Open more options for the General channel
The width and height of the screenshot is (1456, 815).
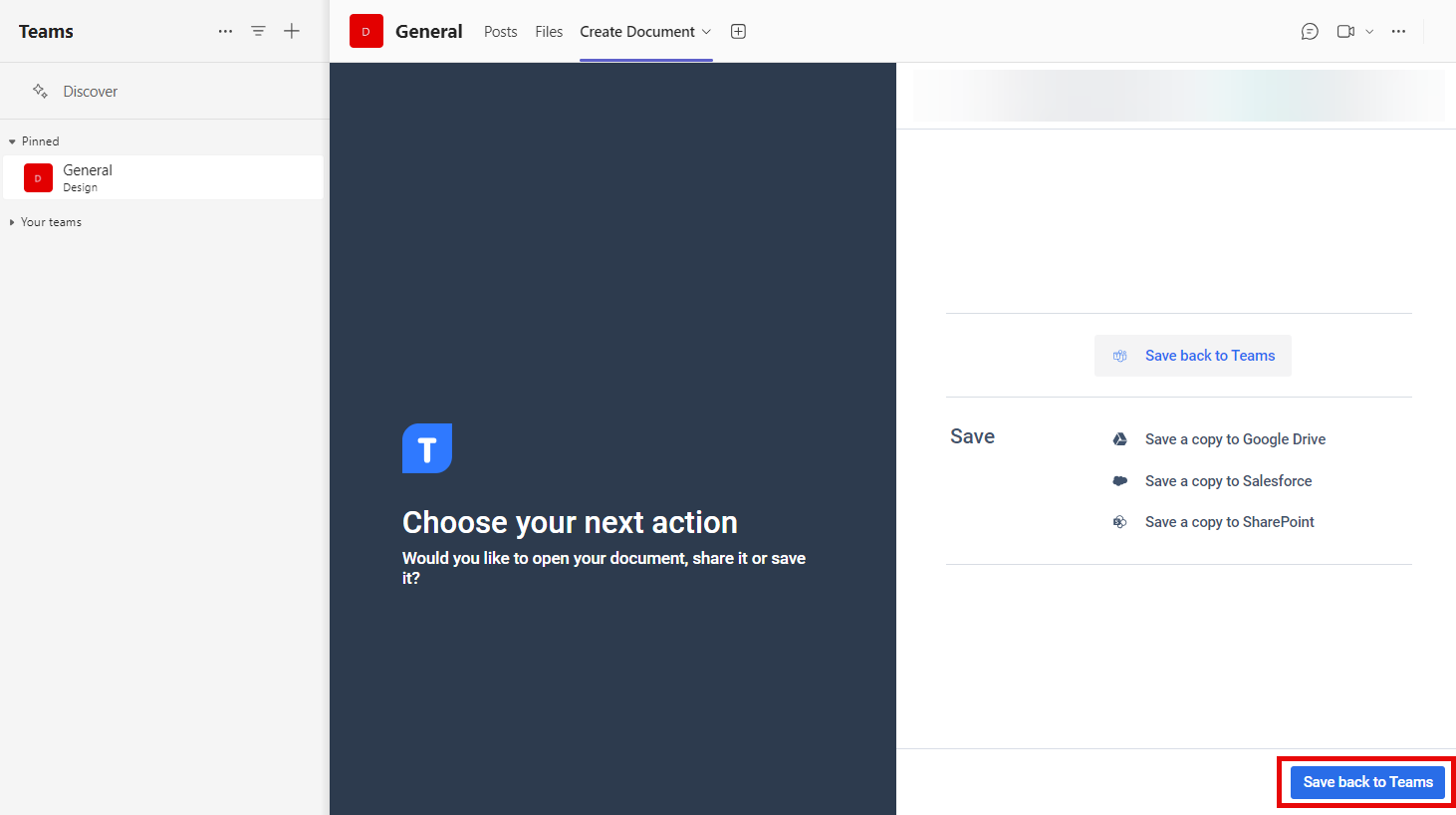pos(1399,31)
